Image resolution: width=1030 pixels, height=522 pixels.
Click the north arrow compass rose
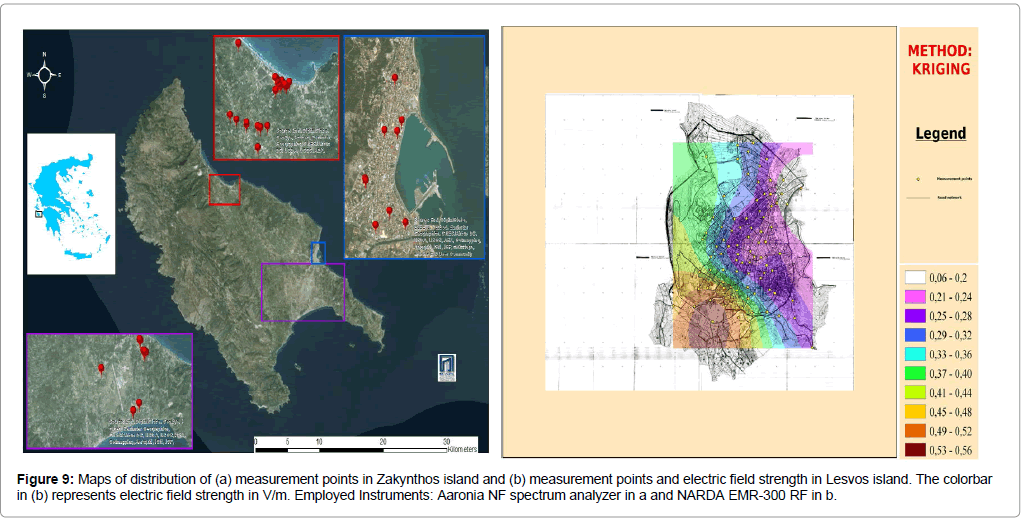44,75
